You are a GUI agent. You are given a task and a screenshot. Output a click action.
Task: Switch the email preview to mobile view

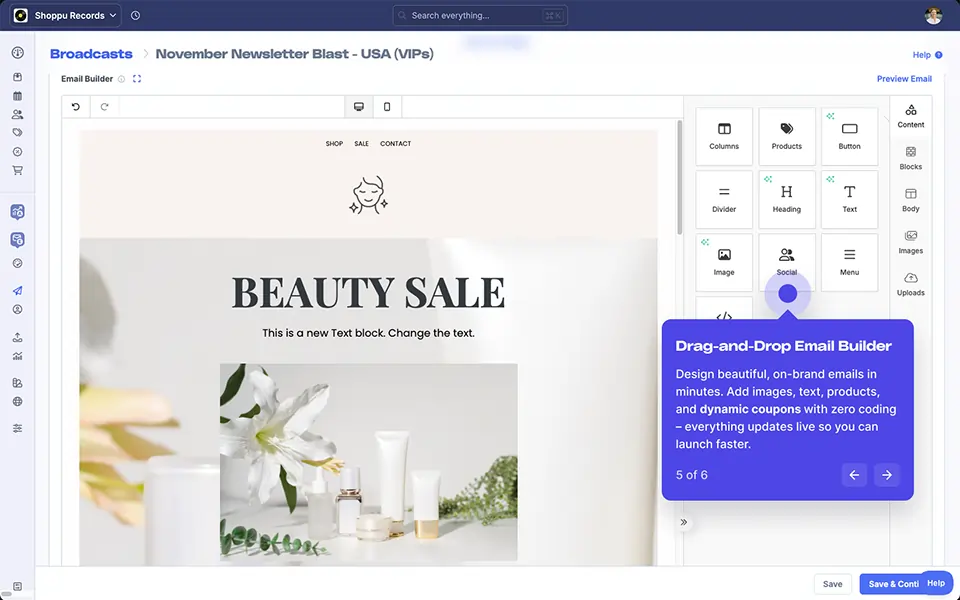click(x=387, y=106)
